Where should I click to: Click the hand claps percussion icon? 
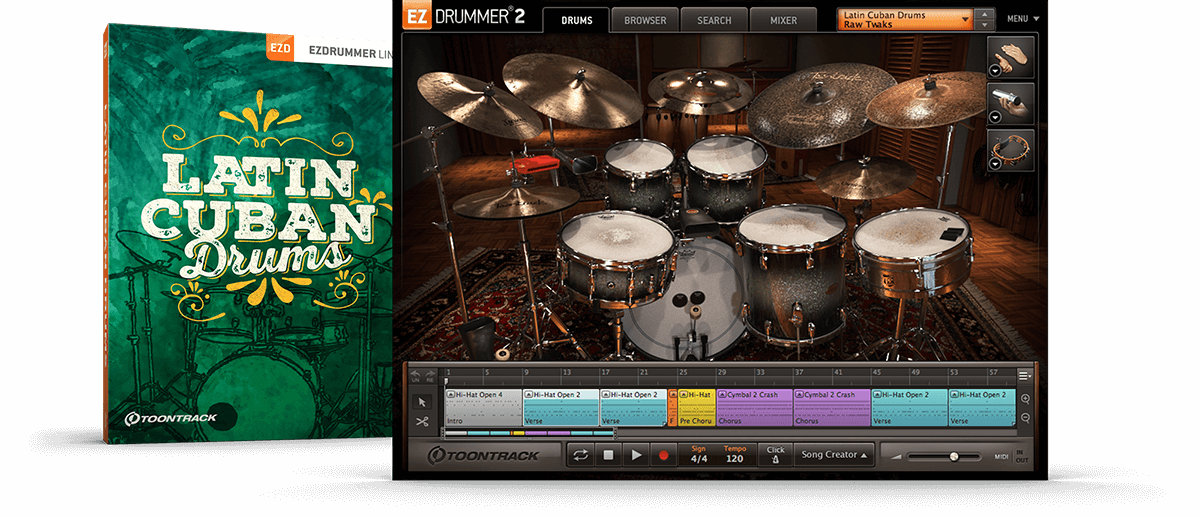tap(1010, 56)
